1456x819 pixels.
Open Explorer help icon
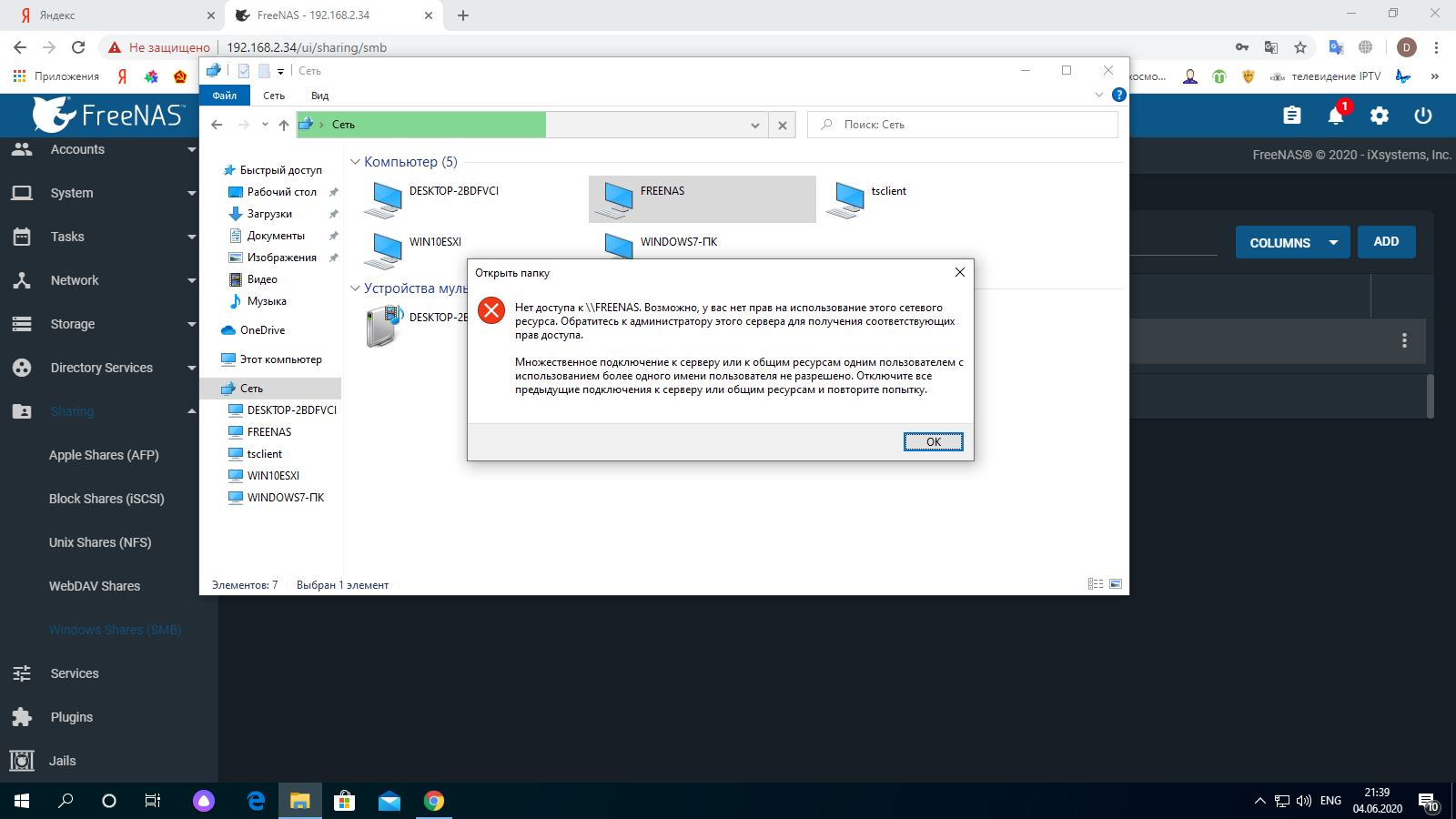point(1119,95)
